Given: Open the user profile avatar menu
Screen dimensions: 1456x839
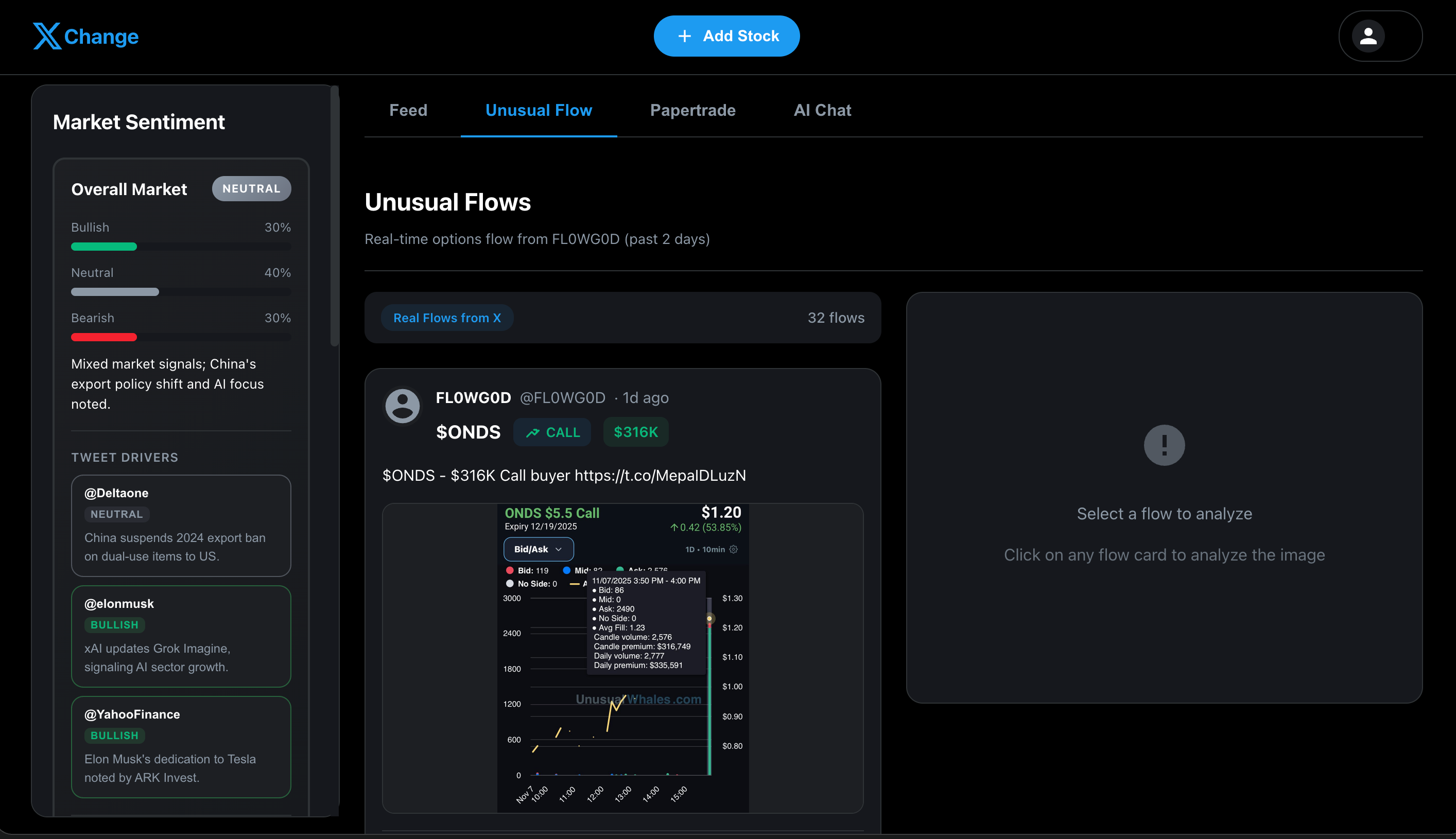Looking at the screenshot, I should tap(1368, 37).
